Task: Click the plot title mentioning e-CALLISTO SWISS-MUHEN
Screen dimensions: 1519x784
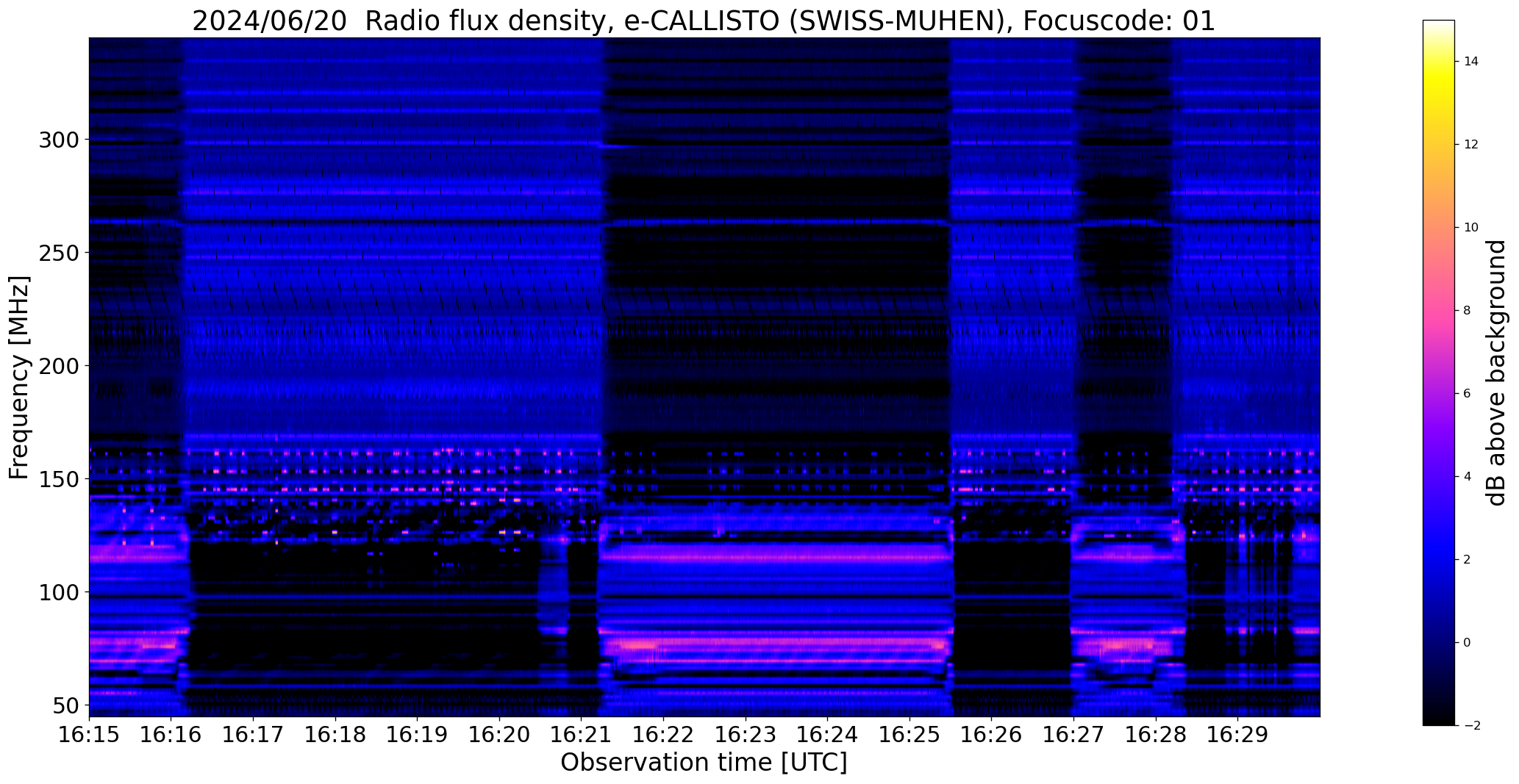Action: click(x=704, y=21)
